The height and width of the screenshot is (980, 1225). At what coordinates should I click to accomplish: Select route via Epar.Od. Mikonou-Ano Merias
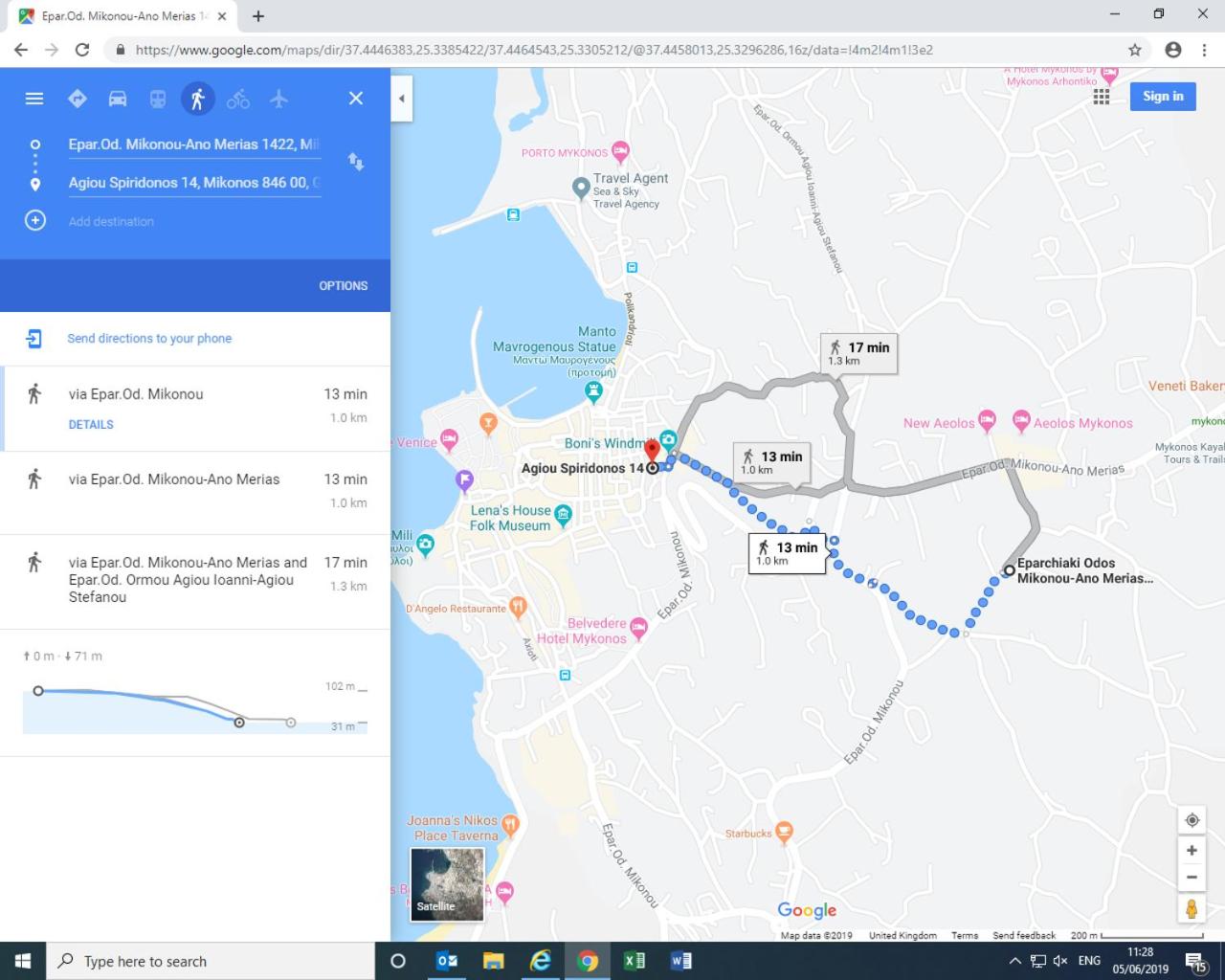point(195,491)
